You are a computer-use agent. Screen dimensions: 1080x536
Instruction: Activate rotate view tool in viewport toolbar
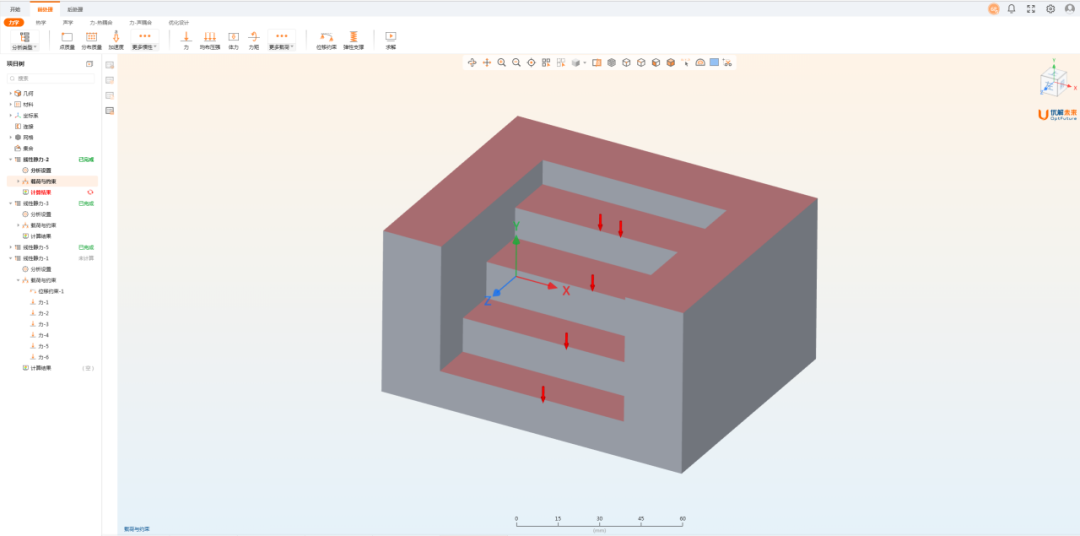coord(472,63)
